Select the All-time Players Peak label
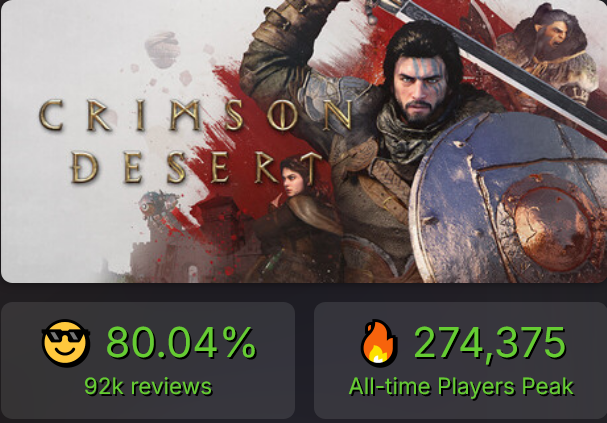The image size is (607, 423). [x=461, y=386]
